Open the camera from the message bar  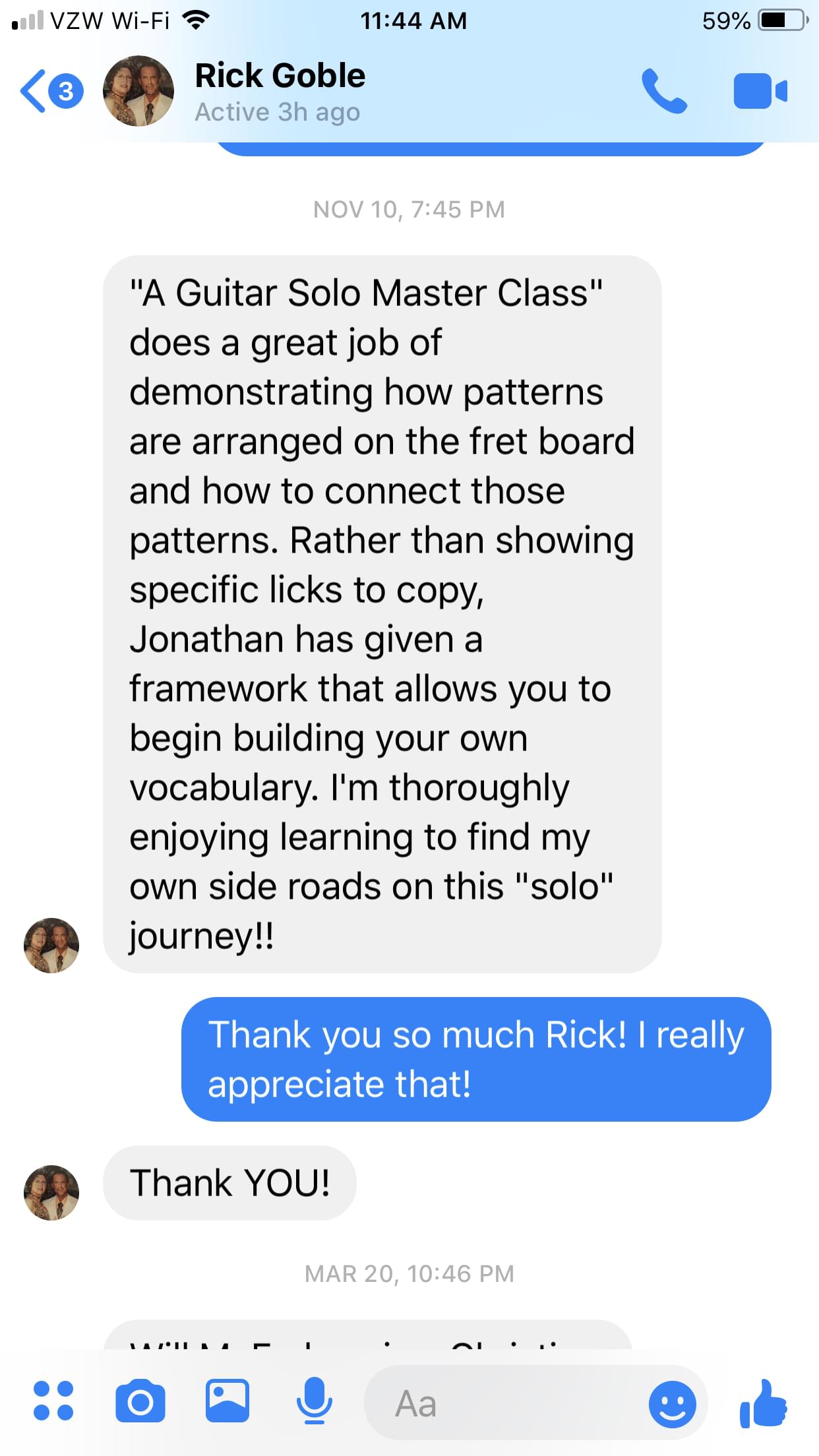click(x=140, y=1401)
